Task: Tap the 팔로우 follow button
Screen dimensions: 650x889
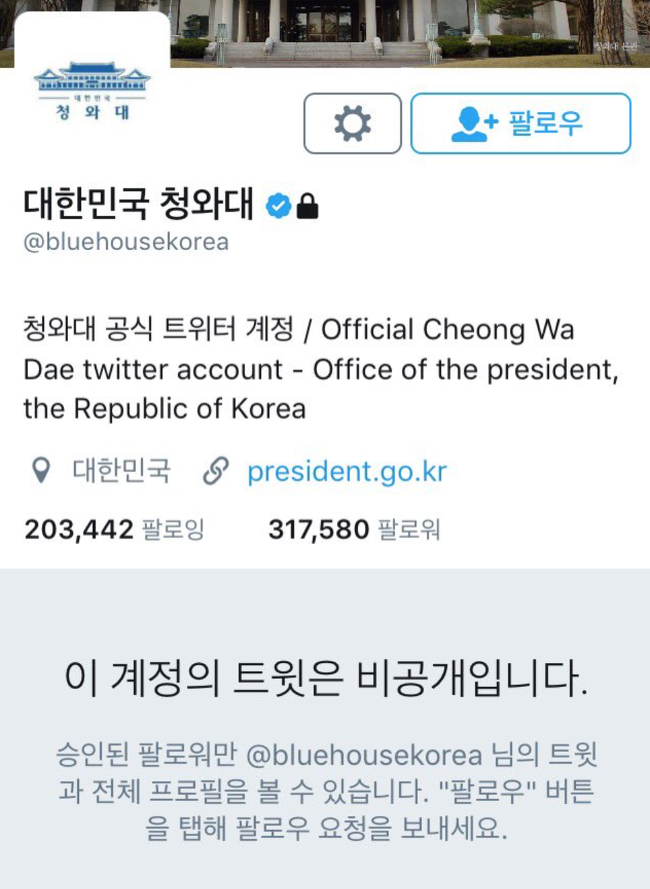Action: click(x=521, y=124)
